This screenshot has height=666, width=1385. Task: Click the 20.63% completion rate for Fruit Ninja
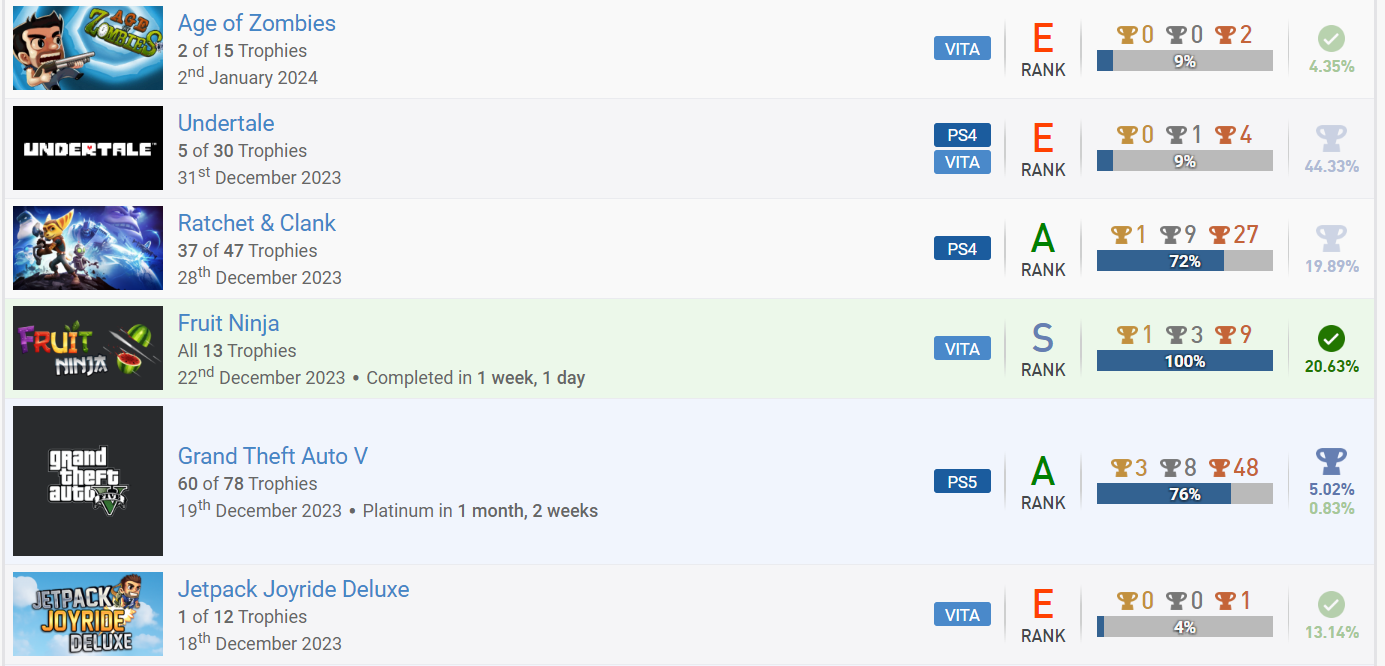point(1332,367)
